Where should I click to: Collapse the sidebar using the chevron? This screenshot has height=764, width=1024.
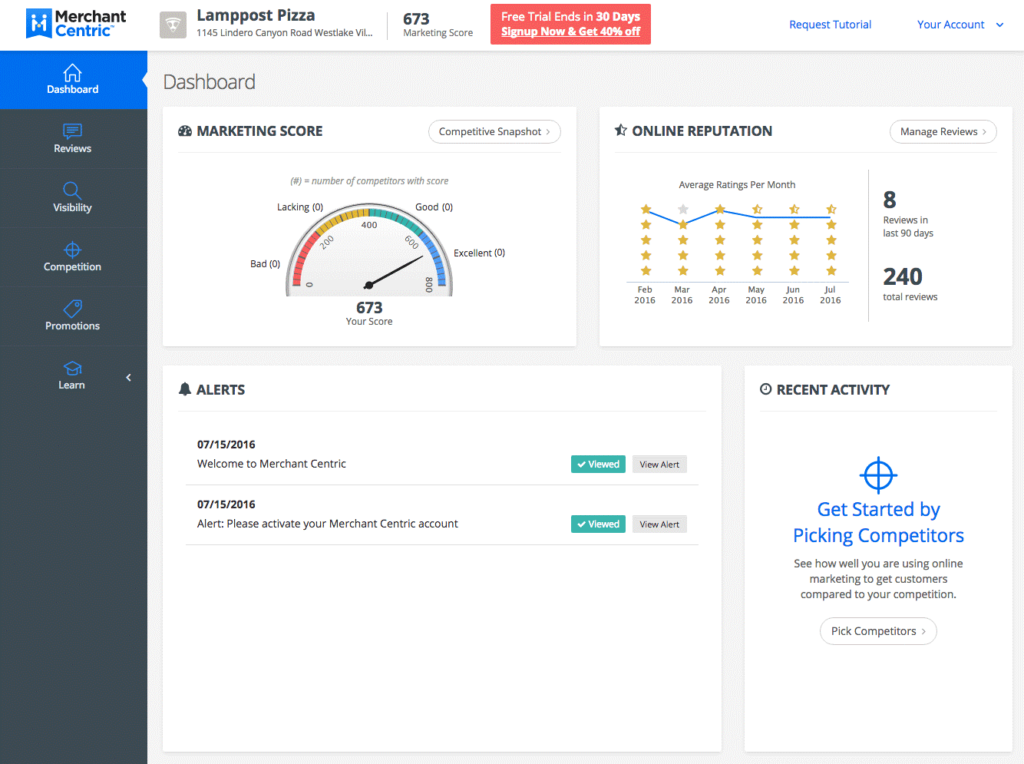click(128, 378)
